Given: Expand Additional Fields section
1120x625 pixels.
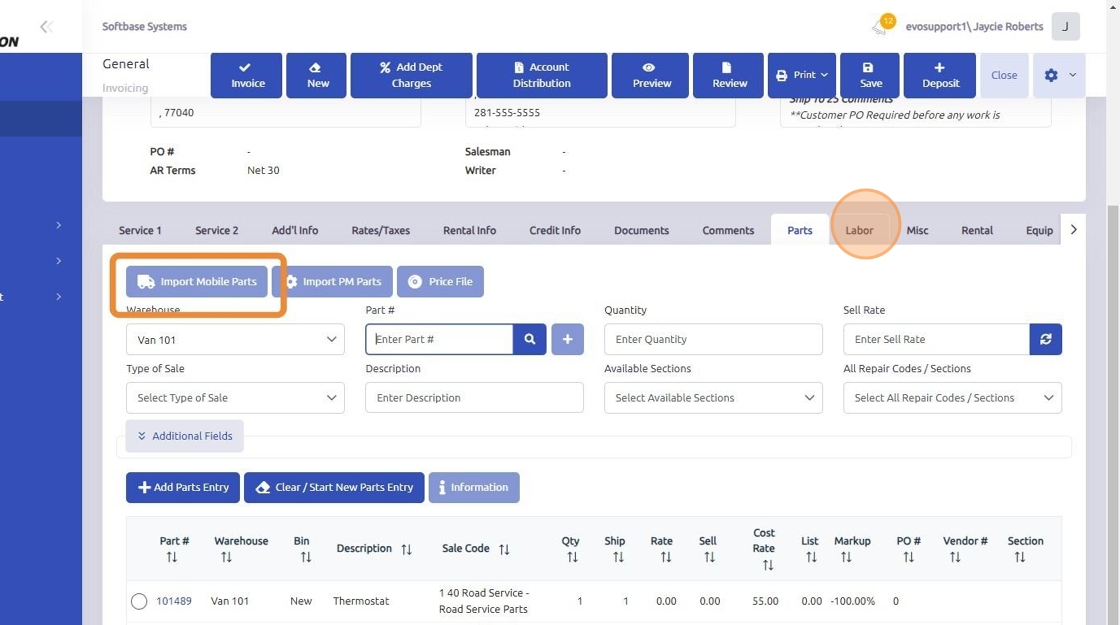Looking at the screenshot, I should click(184, 436).
